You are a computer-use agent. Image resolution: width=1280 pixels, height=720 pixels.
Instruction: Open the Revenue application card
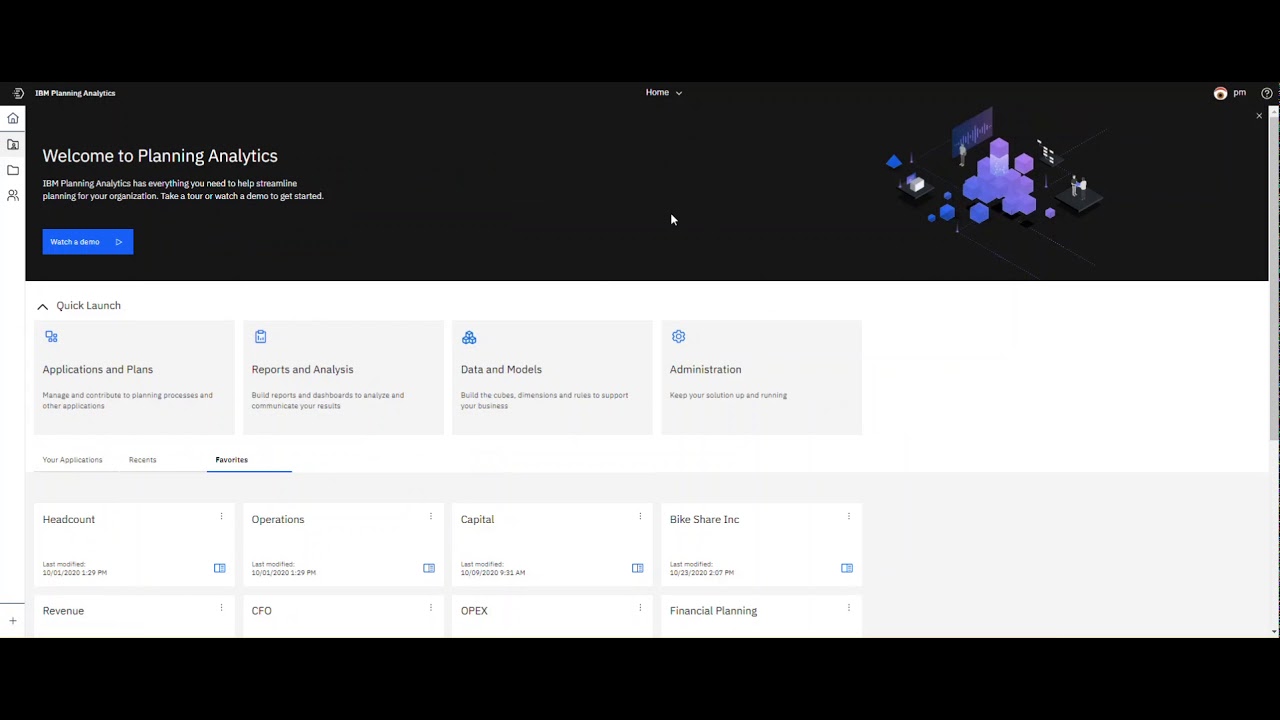click(x=134, y=617)
